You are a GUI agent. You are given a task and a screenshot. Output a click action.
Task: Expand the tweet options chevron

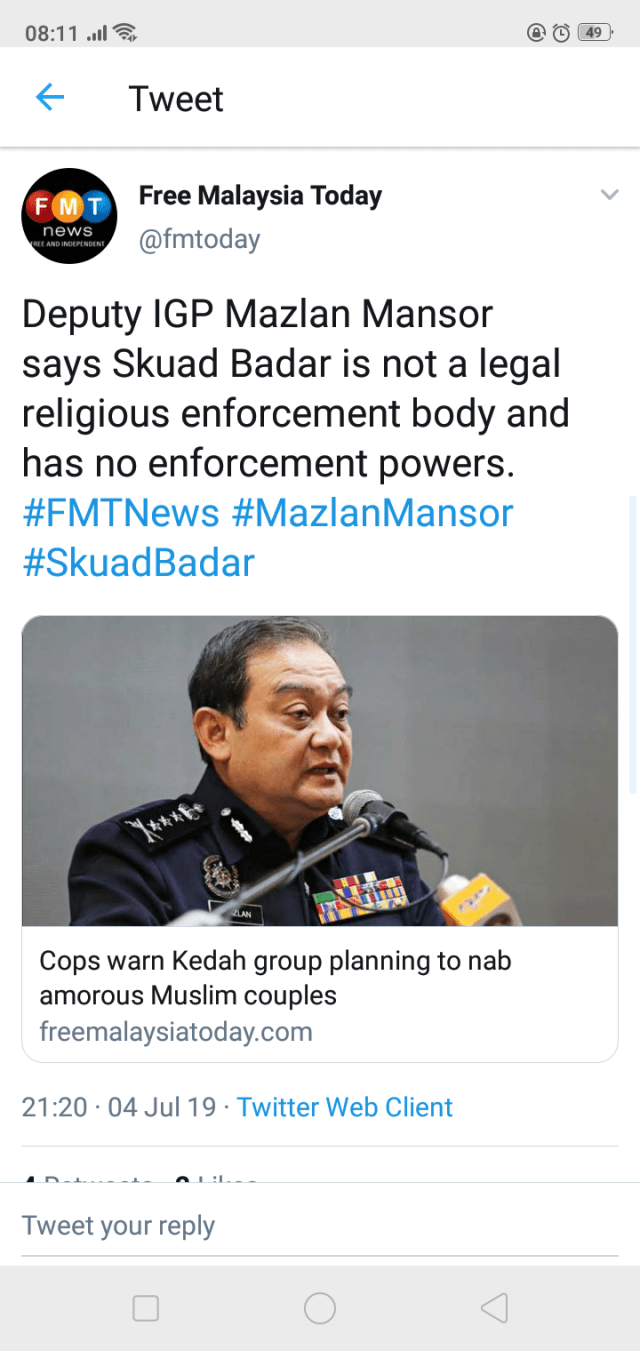[x=609, y=195]
